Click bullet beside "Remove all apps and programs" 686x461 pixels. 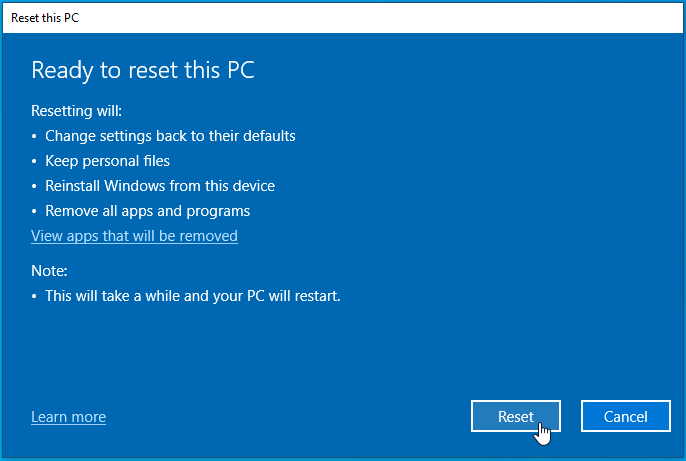35,211
